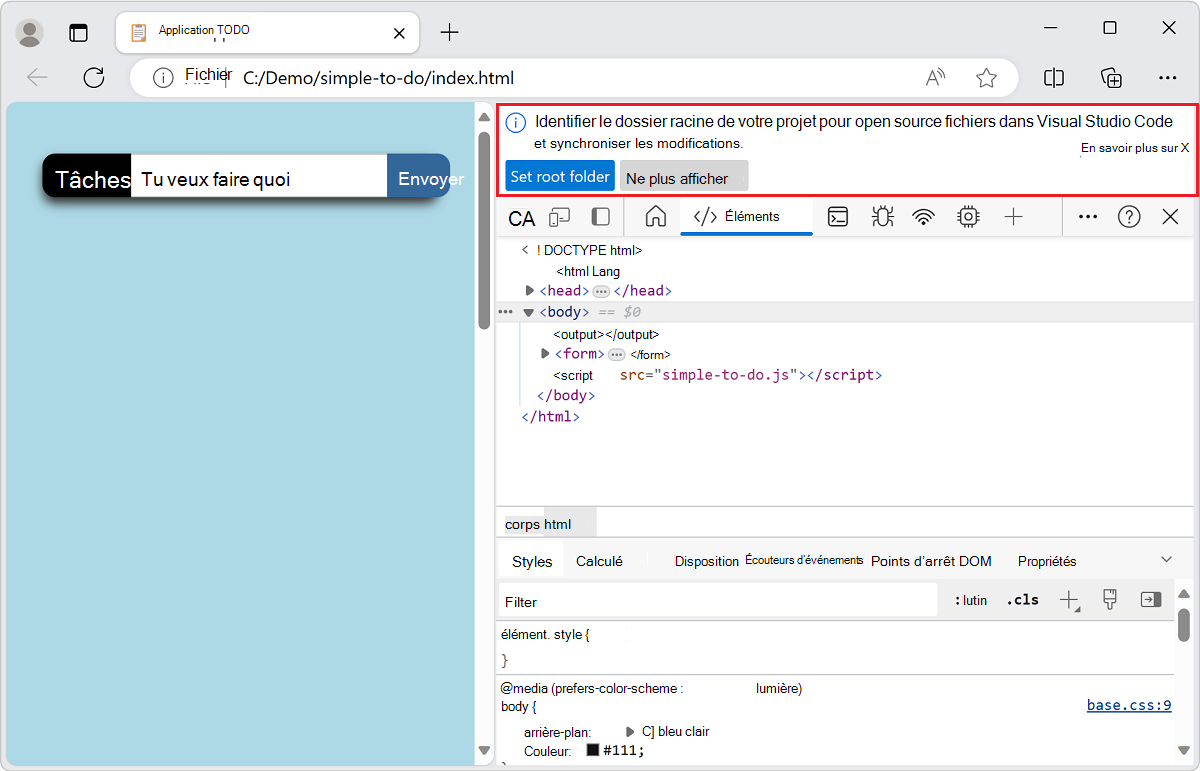This screenshot has width=1200, height=771.
Task: Open the Points d'arrêt DOM tab
Action: [931, 561]
